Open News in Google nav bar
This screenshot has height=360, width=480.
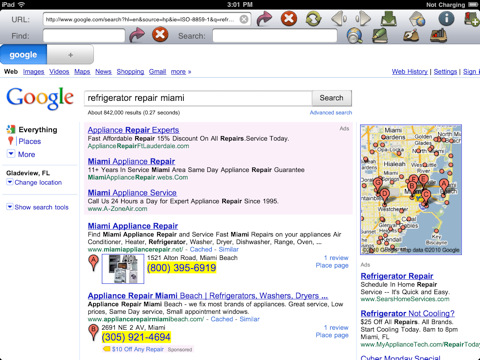pos(103,72)
